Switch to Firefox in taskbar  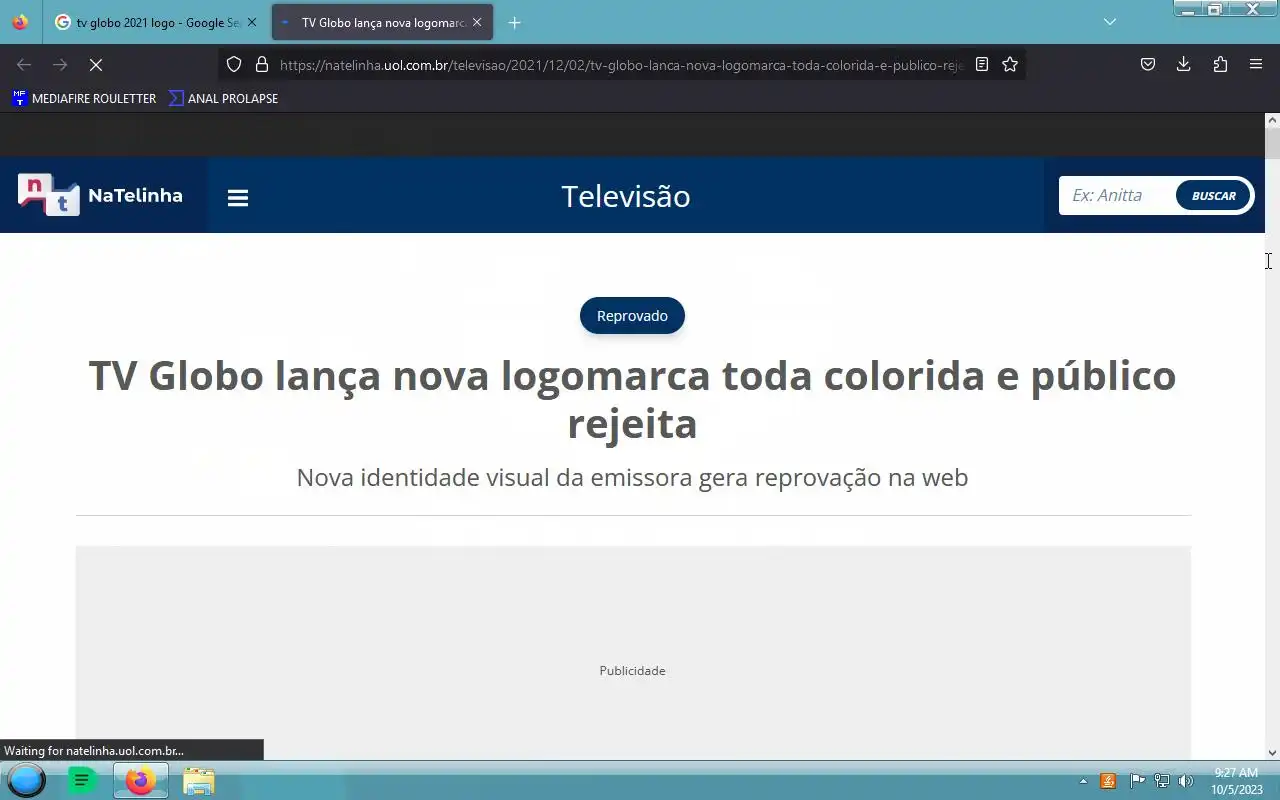pyautogui.click(x=140, y=780)
